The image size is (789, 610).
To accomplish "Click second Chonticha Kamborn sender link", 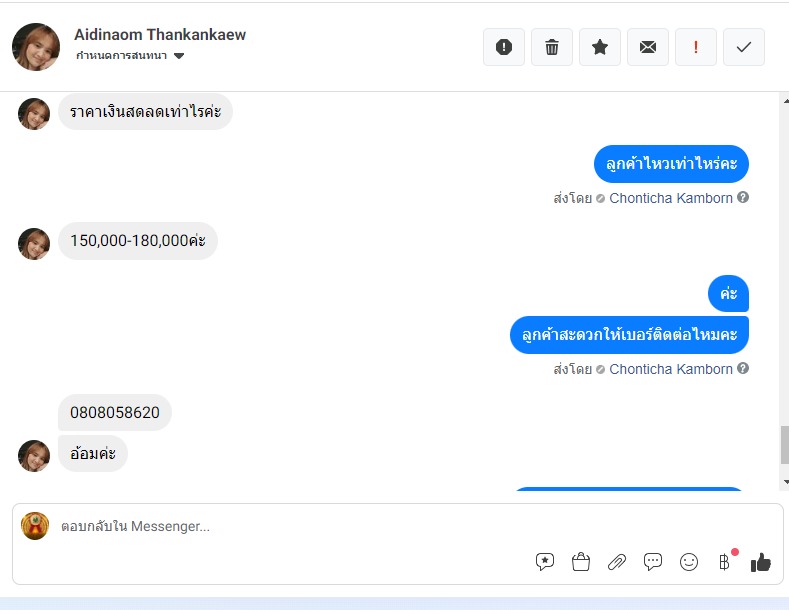I will coord(671,369).
